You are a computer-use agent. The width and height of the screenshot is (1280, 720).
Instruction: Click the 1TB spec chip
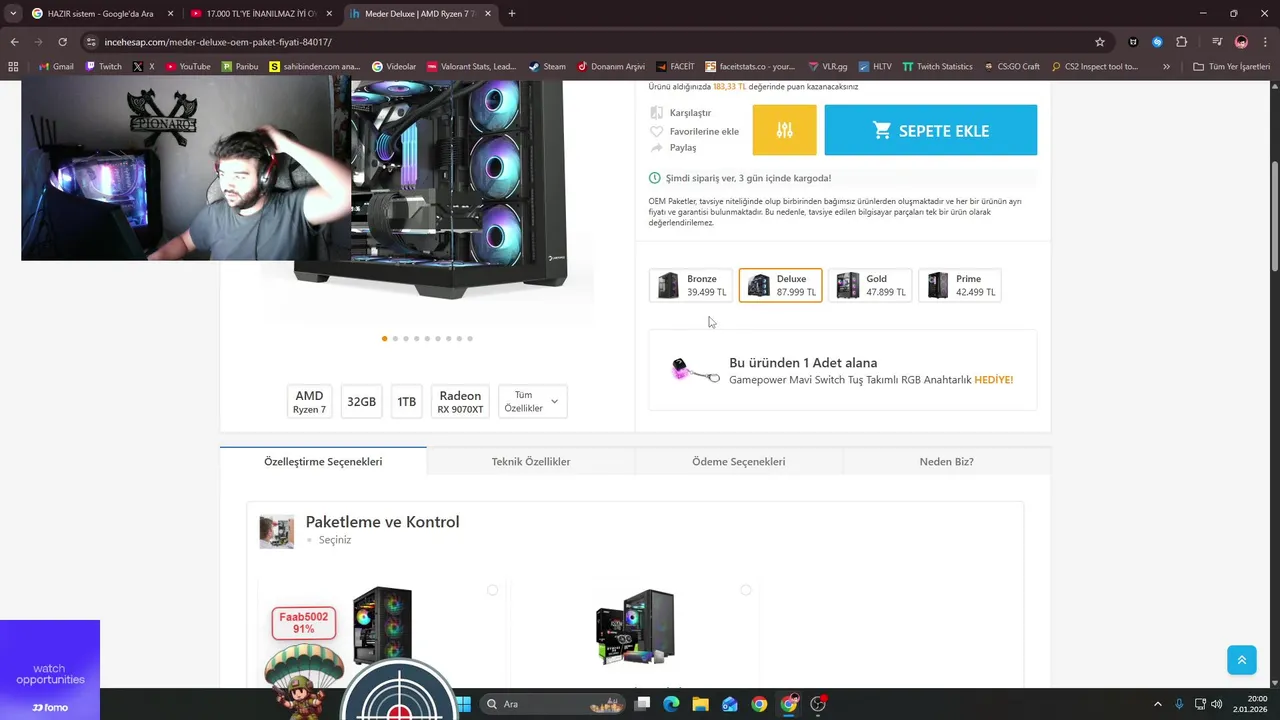406,401
